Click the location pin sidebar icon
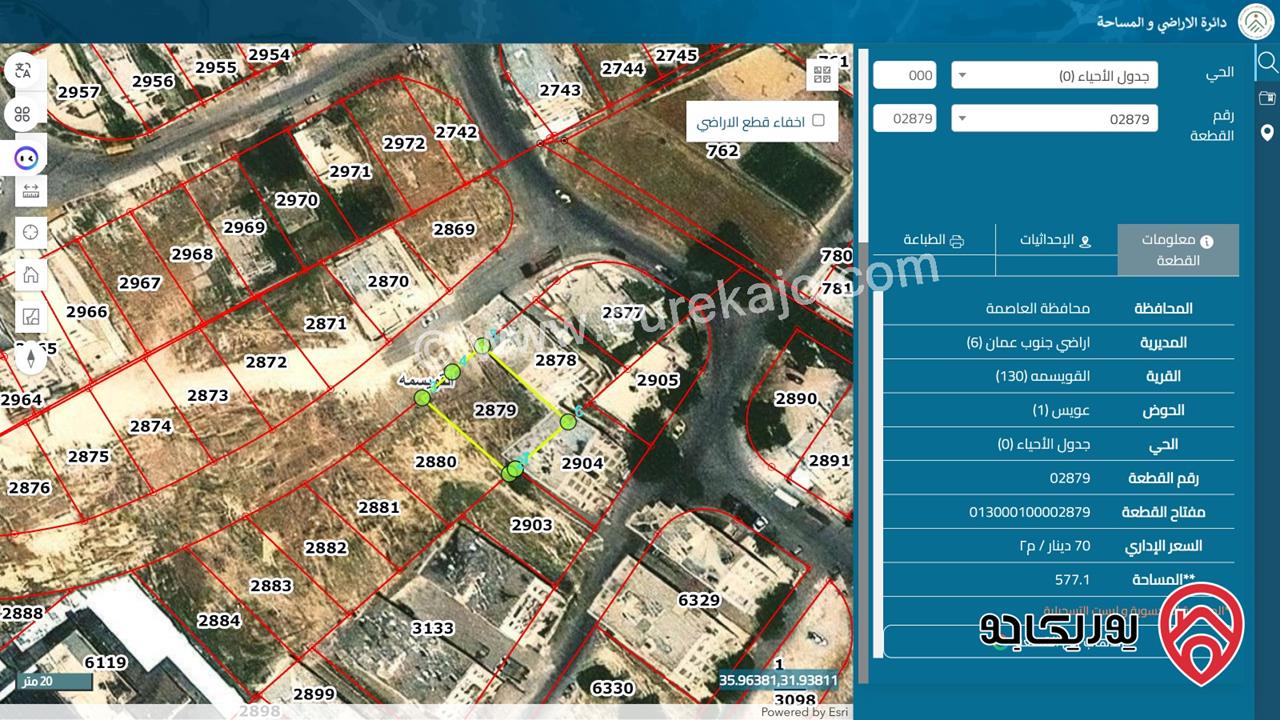Screen dimensions: 1280x720 (x=1267, y=133)
